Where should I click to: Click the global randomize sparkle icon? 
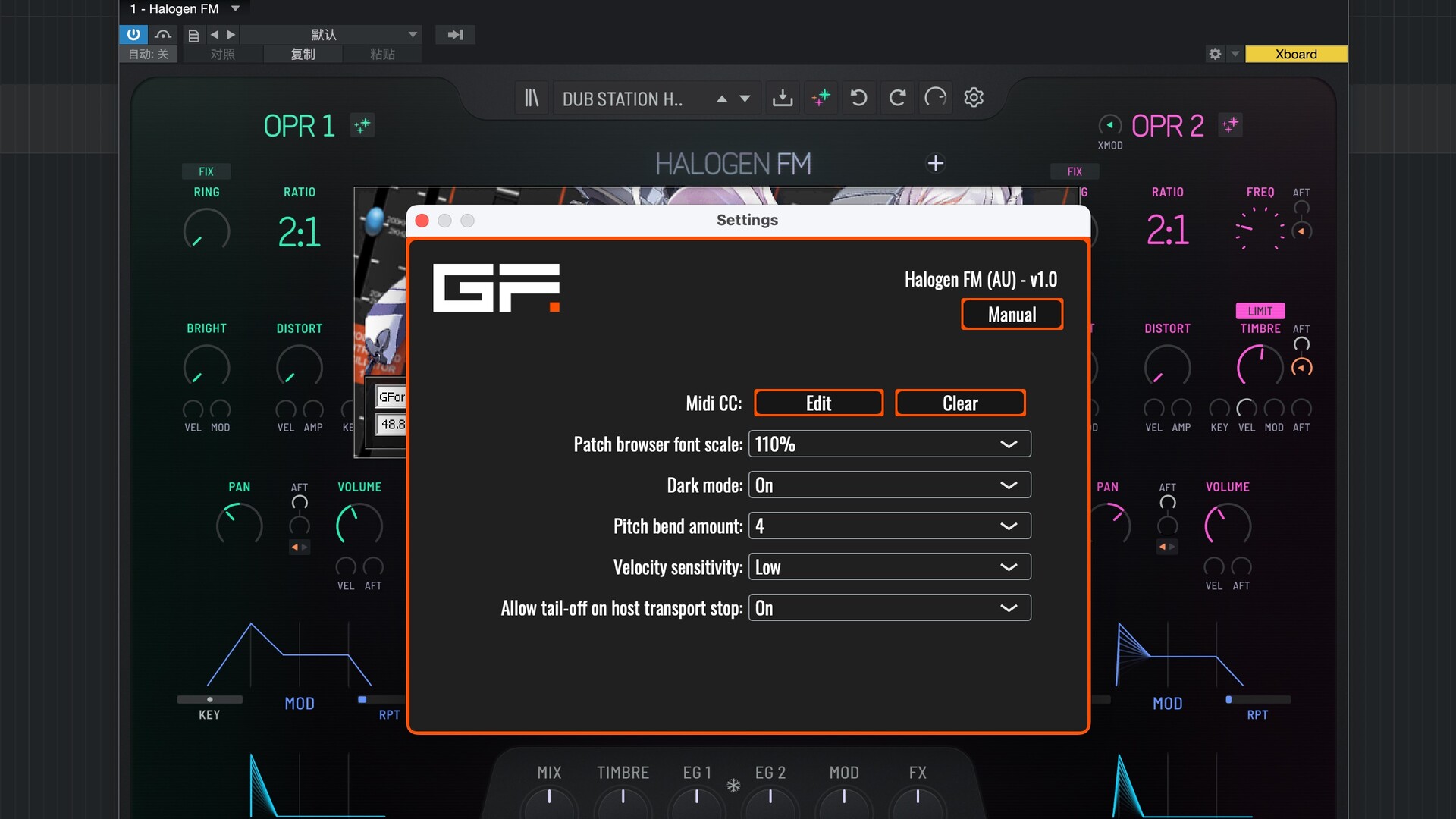[821, 98]
